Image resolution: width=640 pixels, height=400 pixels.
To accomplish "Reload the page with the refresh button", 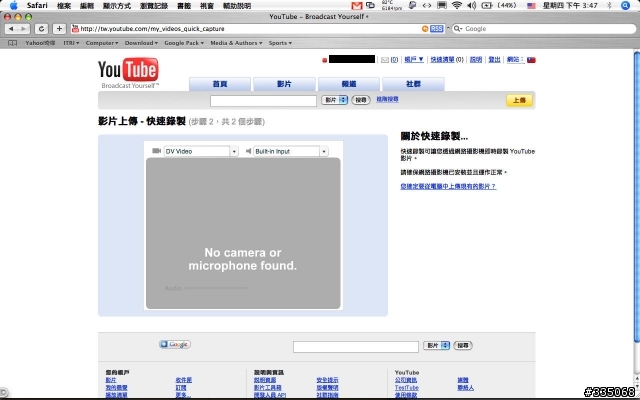I will 41,29.
